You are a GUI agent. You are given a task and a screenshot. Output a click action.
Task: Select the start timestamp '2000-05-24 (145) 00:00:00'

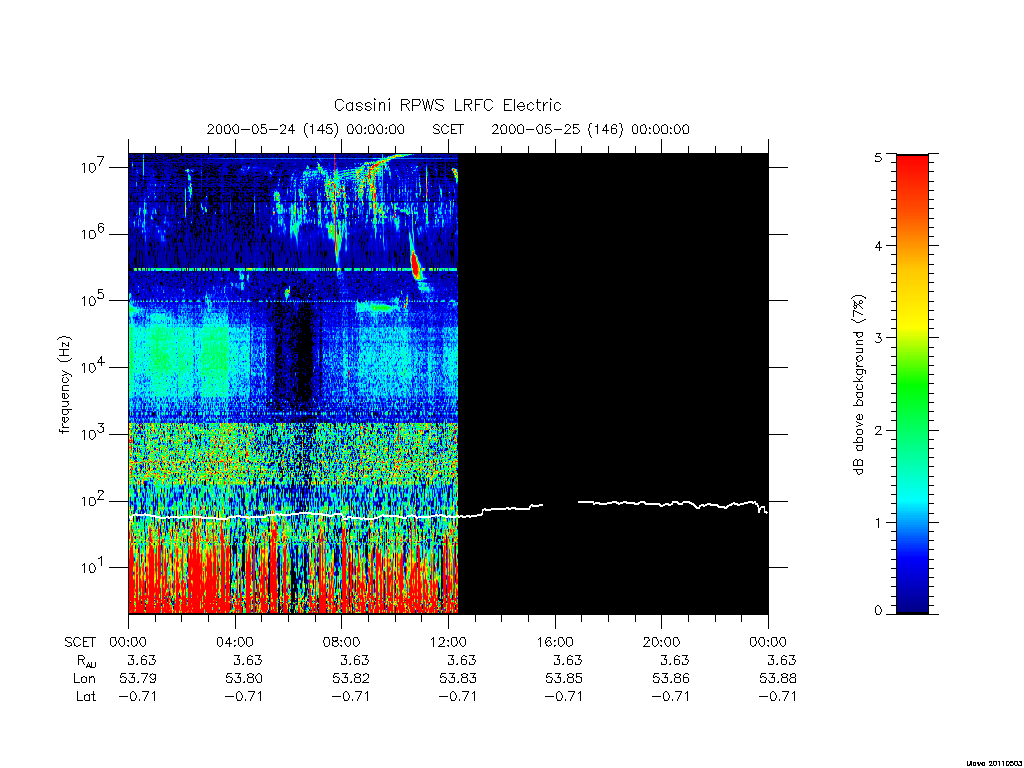click(306, 129)
